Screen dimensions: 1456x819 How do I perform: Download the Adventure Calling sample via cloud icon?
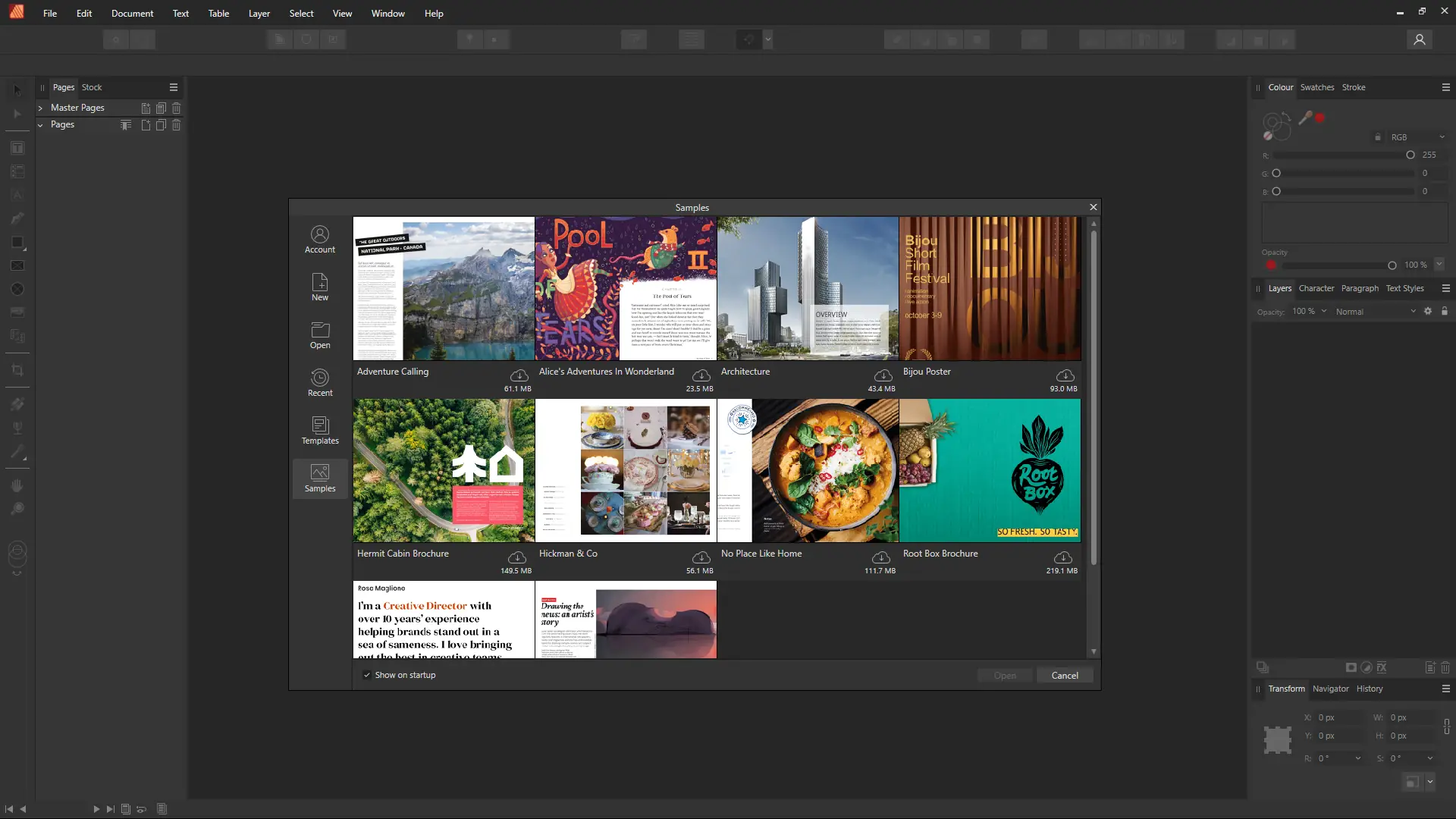[x=519, y=375]
